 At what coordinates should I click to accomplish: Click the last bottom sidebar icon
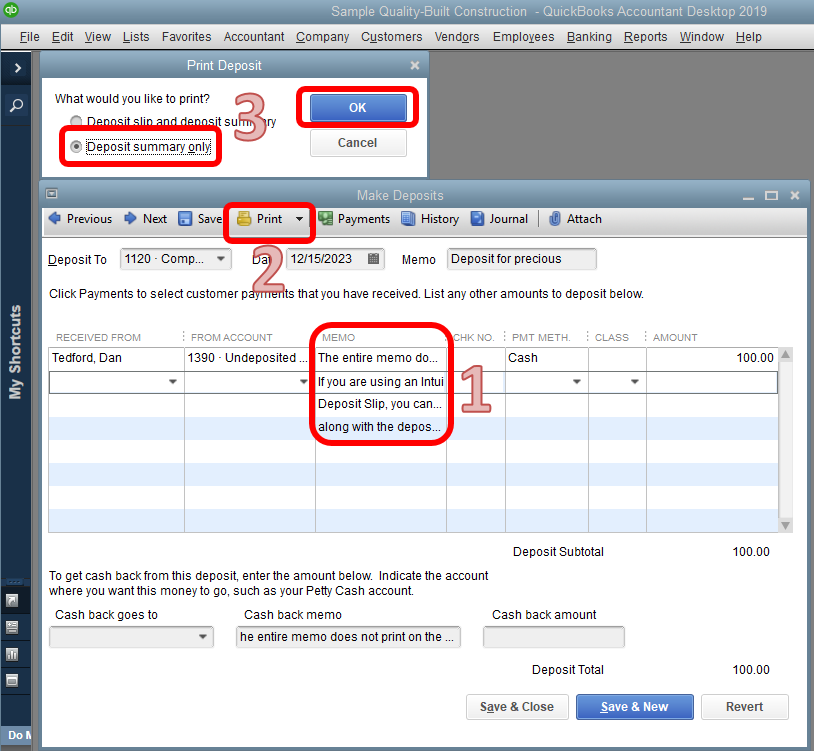pos(12,680)
